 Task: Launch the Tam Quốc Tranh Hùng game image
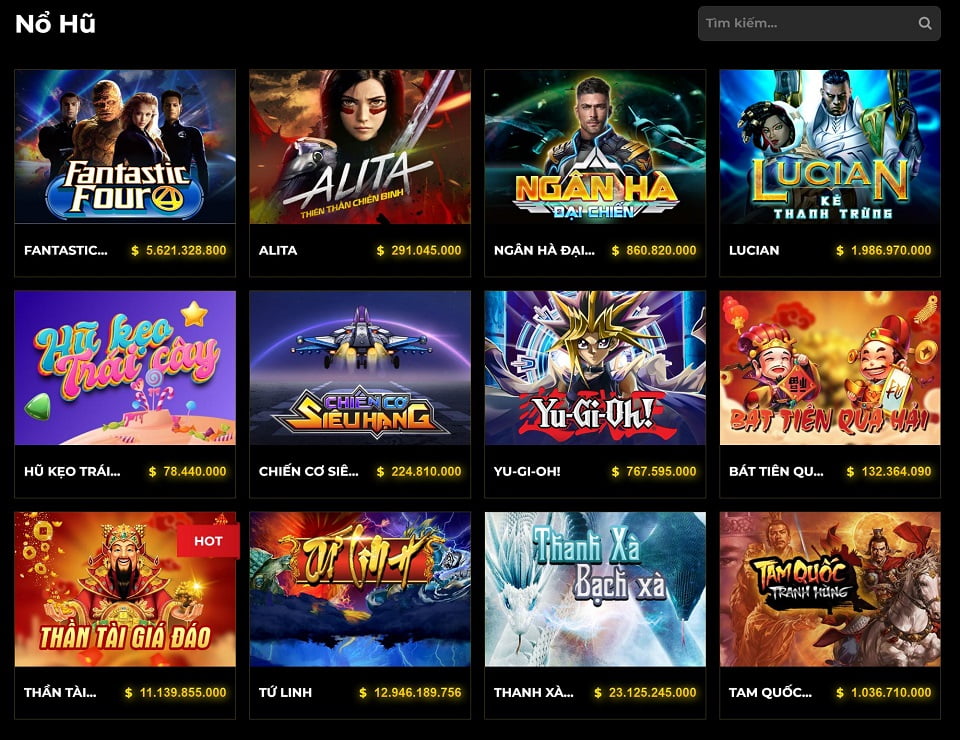point(830,589)
